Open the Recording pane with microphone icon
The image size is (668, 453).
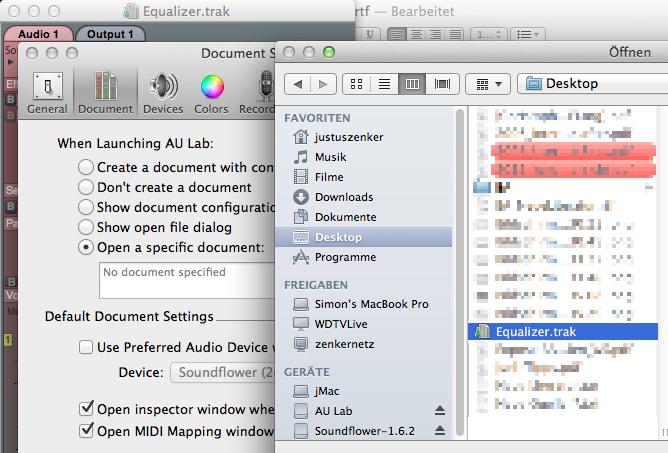257,93
